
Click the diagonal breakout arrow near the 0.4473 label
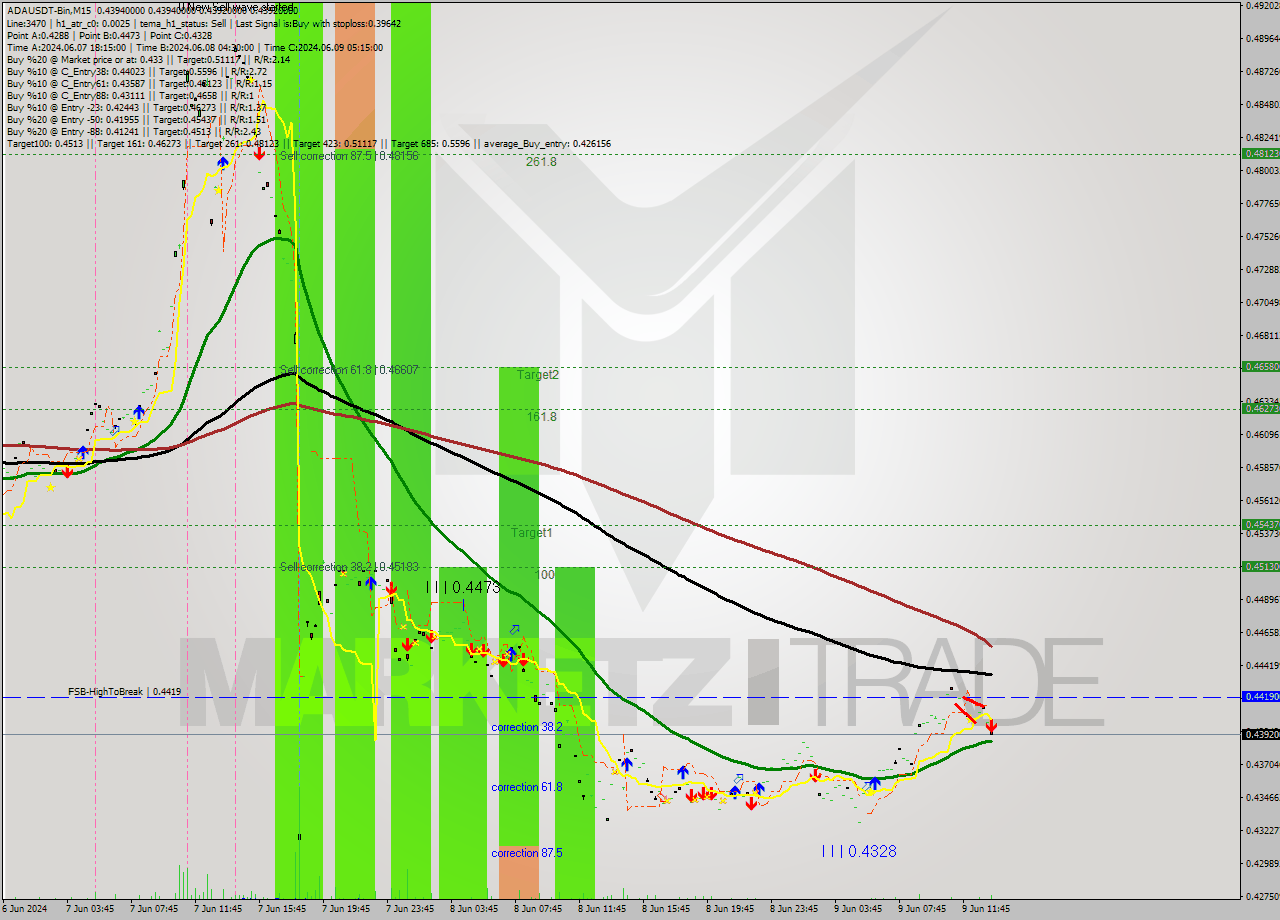click(513, 630)
